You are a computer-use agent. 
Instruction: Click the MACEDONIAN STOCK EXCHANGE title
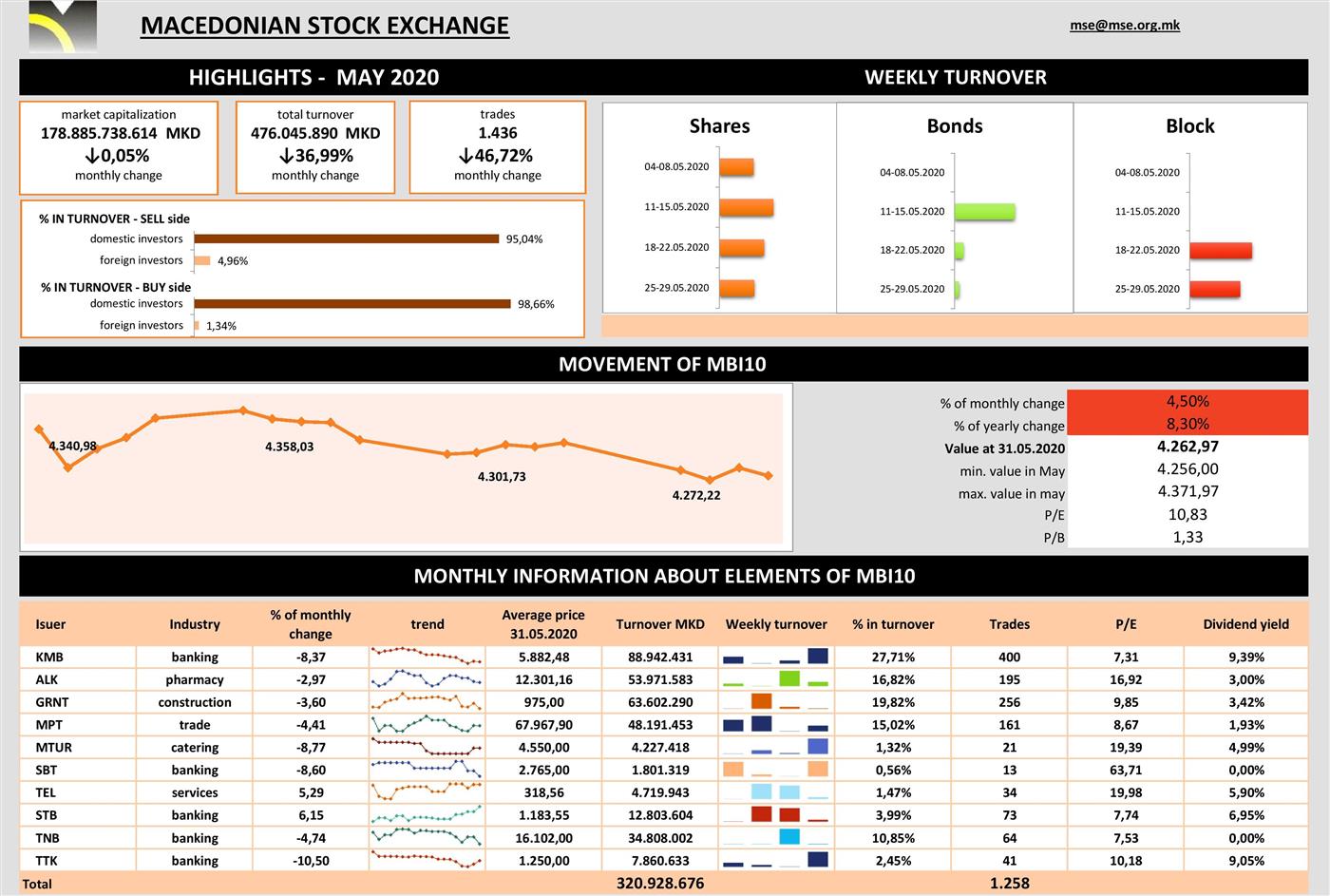(324, 26)
